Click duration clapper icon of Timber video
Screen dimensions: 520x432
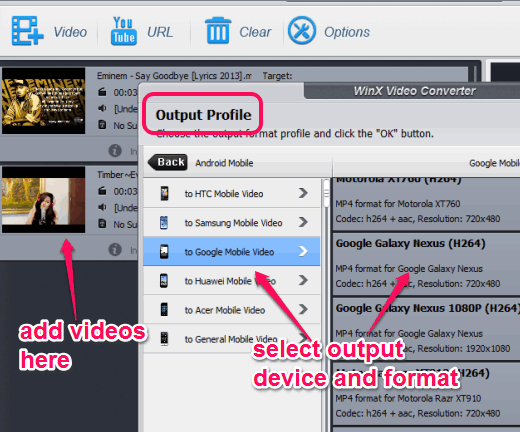coord(102,191)
